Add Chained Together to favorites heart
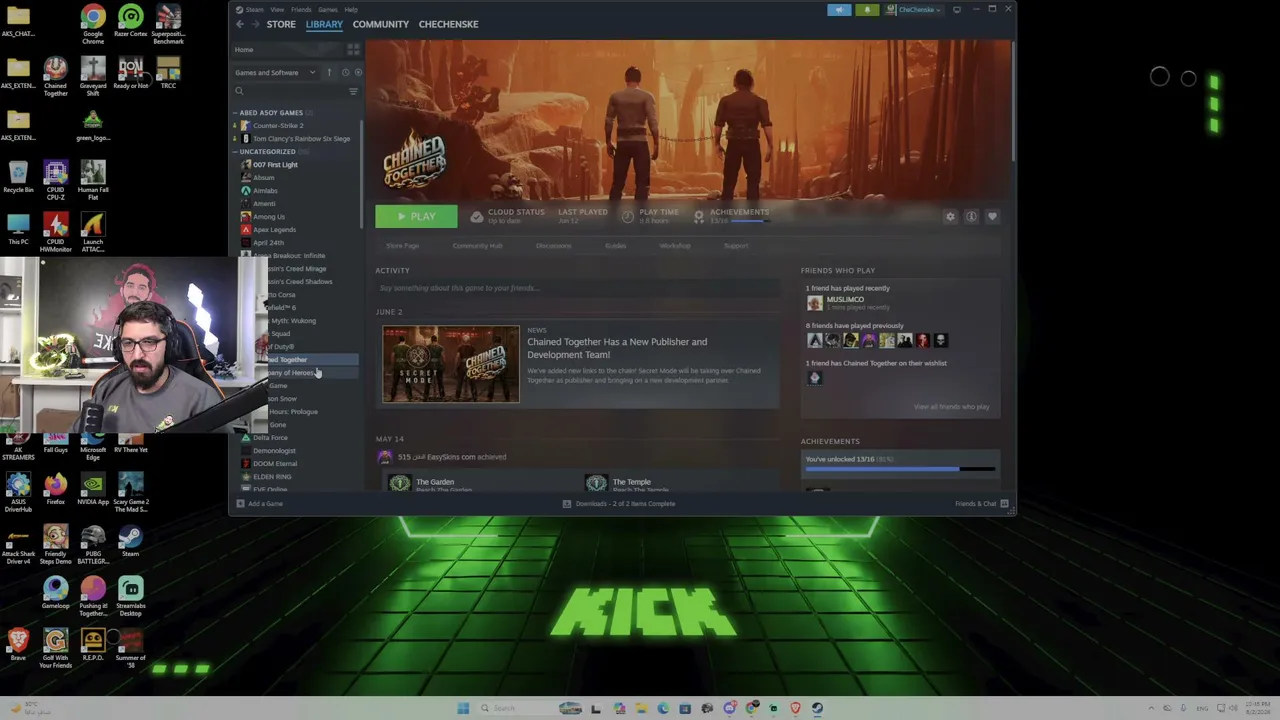 coord(992,216)
